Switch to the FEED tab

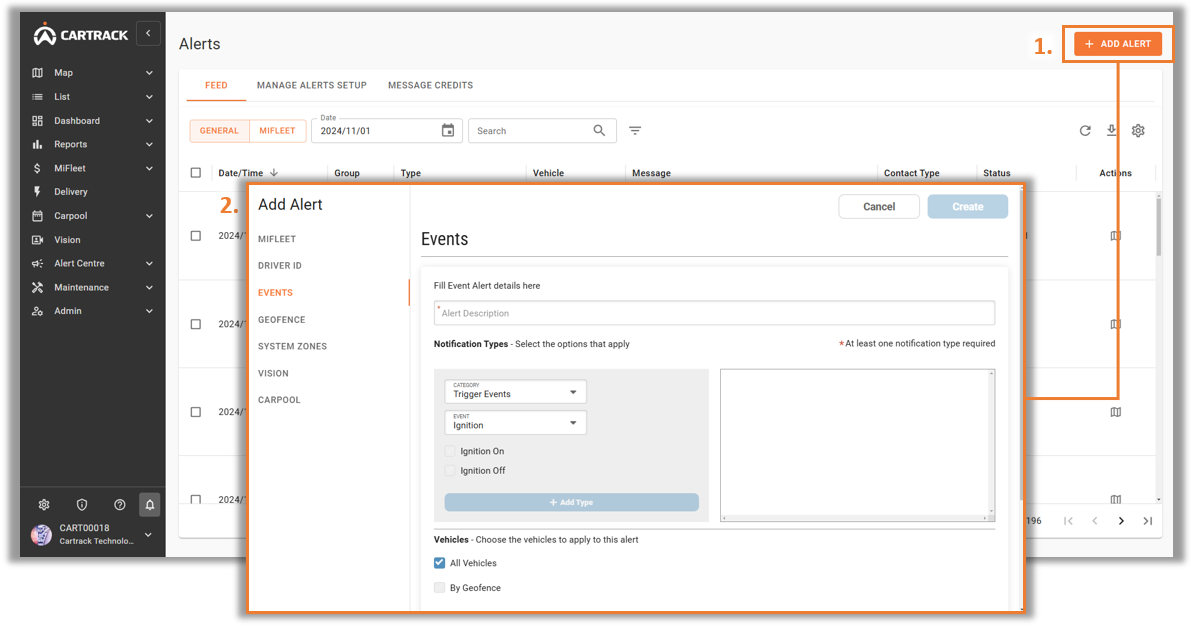tap(216, 86)
